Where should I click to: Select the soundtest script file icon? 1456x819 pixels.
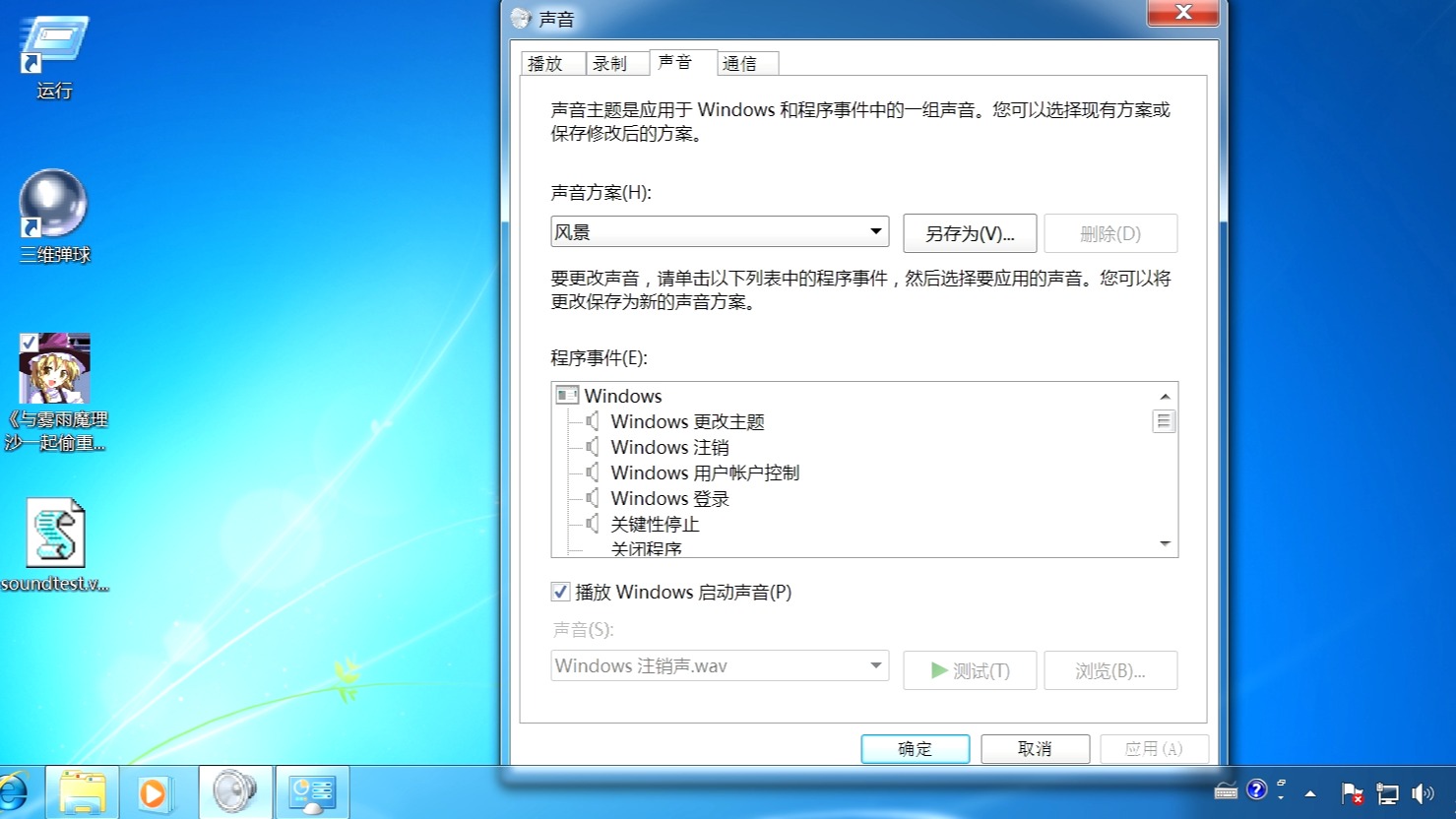click(x=55, y=545)
